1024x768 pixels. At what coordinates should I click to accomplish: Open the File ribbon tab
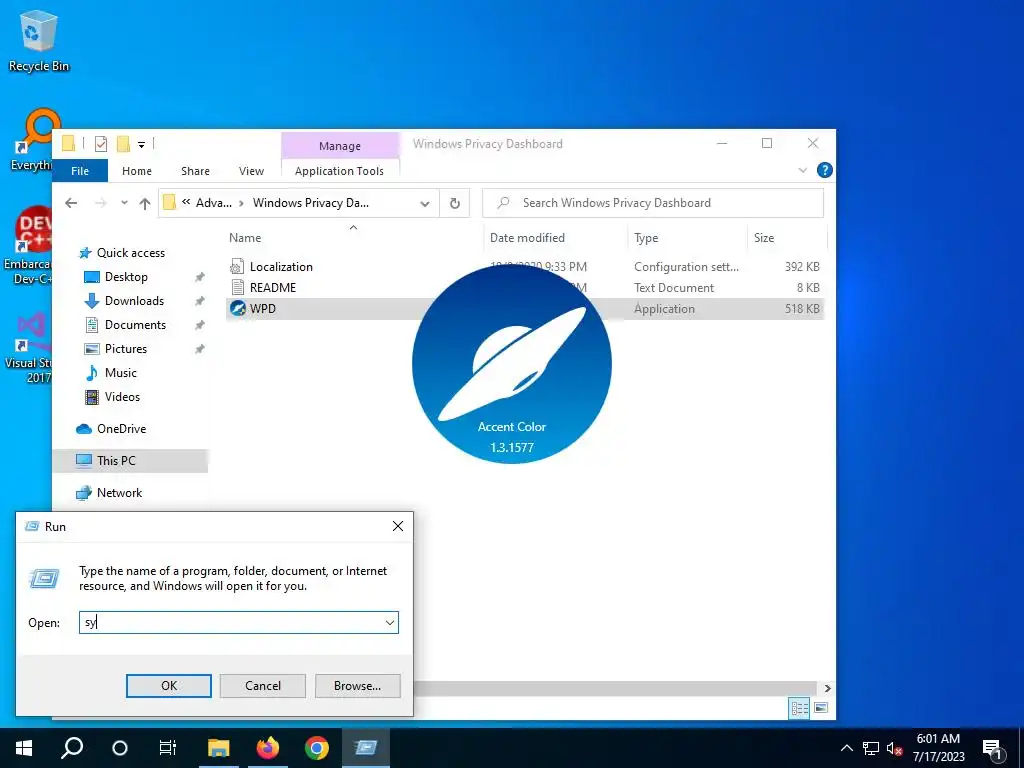pos(80,171)
